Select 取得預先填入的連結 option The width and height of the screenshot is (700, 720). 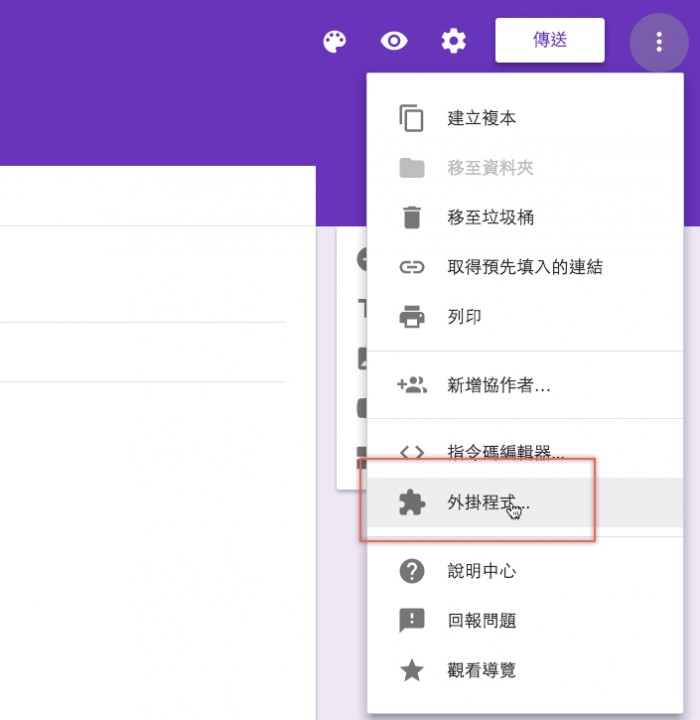tap(524, 267)
